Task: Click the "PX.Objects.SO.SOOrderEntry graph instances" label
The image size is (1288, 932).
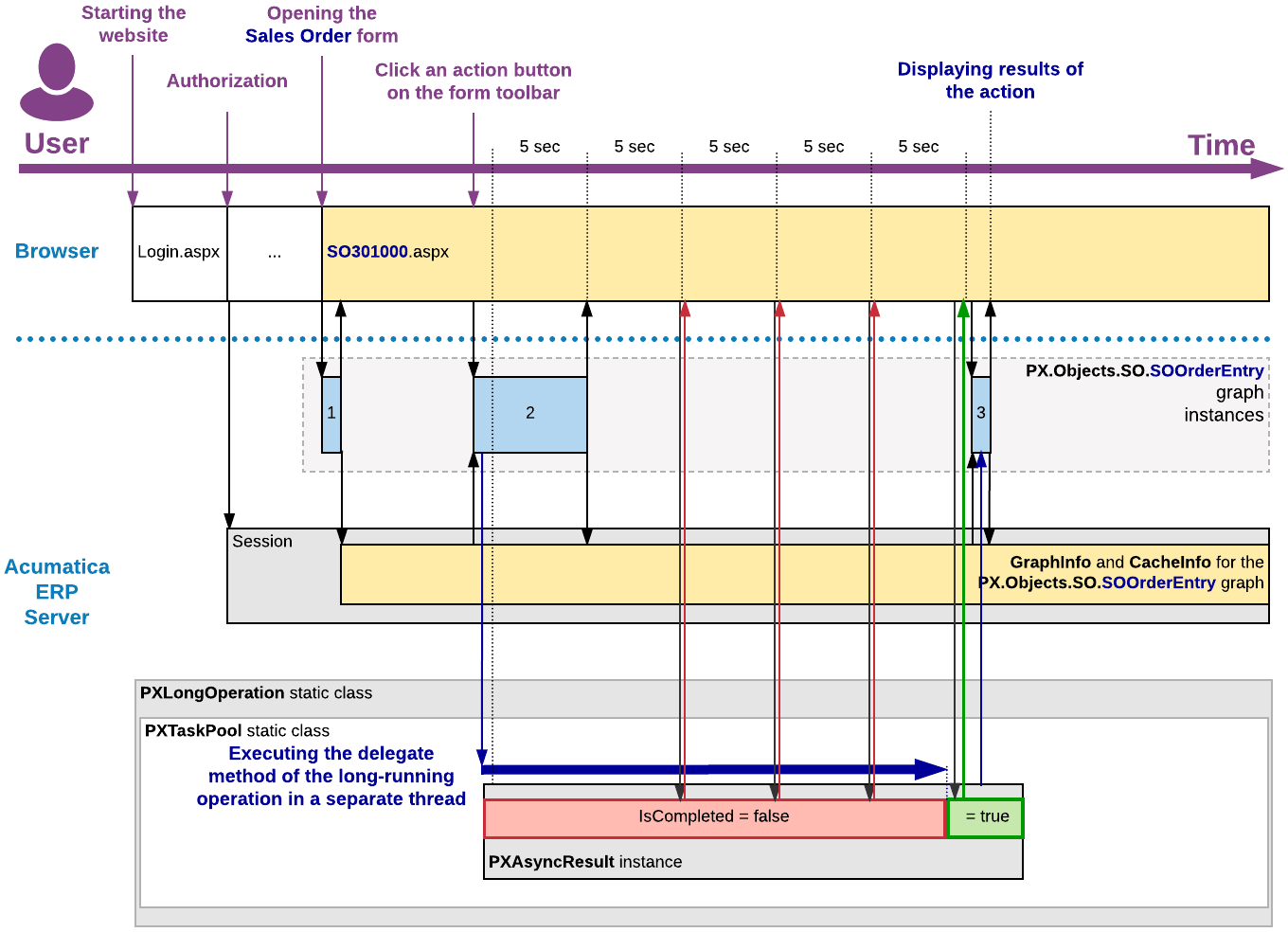Action: (x=1145, y=393)
